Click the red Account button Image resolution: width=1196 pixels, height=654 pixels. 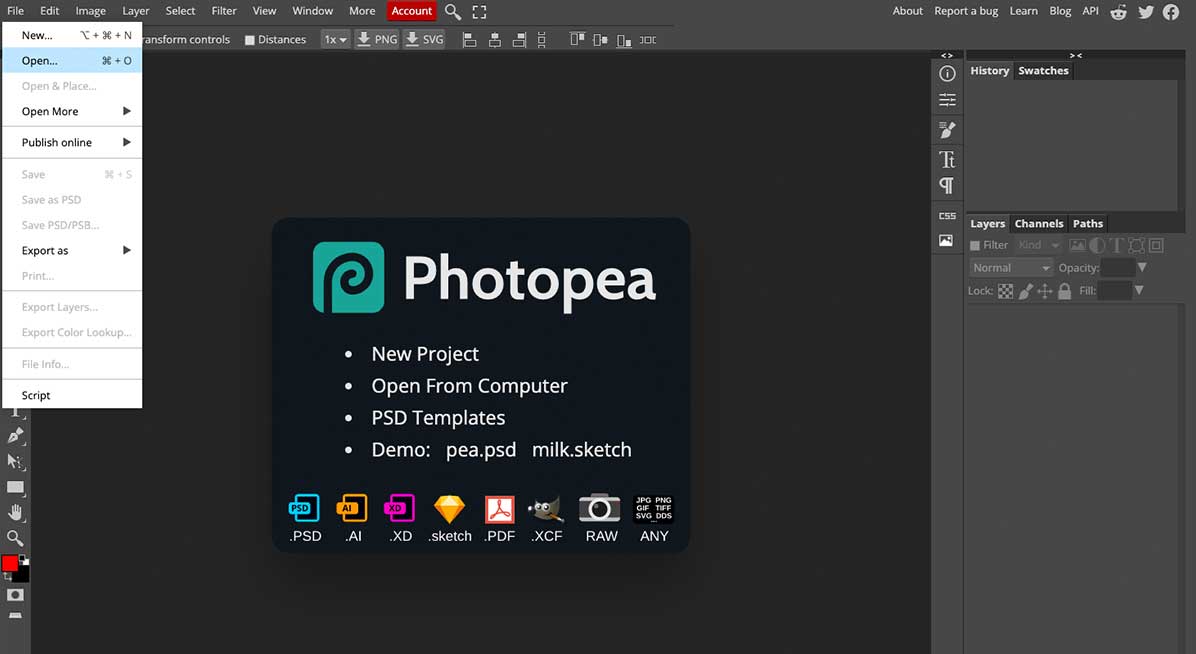[412, 11]
